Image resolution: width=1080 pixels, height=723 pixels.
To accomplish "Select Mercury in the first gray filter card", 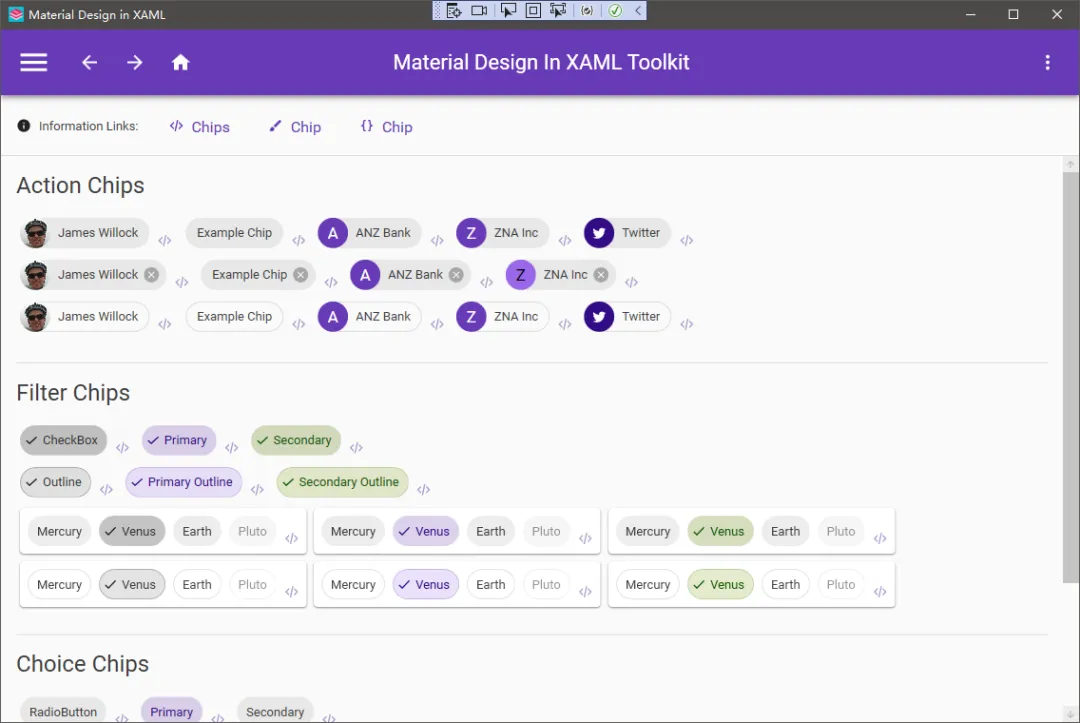I will click(59, 532).
